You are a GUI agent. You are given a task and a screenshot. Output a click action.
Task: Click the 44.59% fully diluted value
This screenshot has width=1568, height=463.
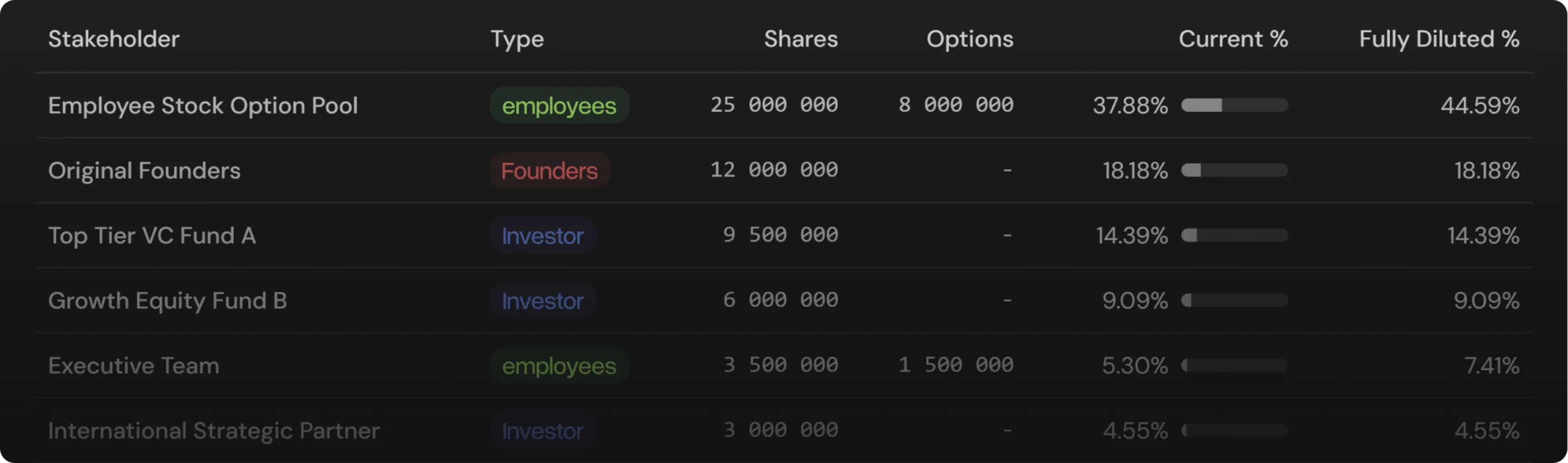(x=1479, y=105)
